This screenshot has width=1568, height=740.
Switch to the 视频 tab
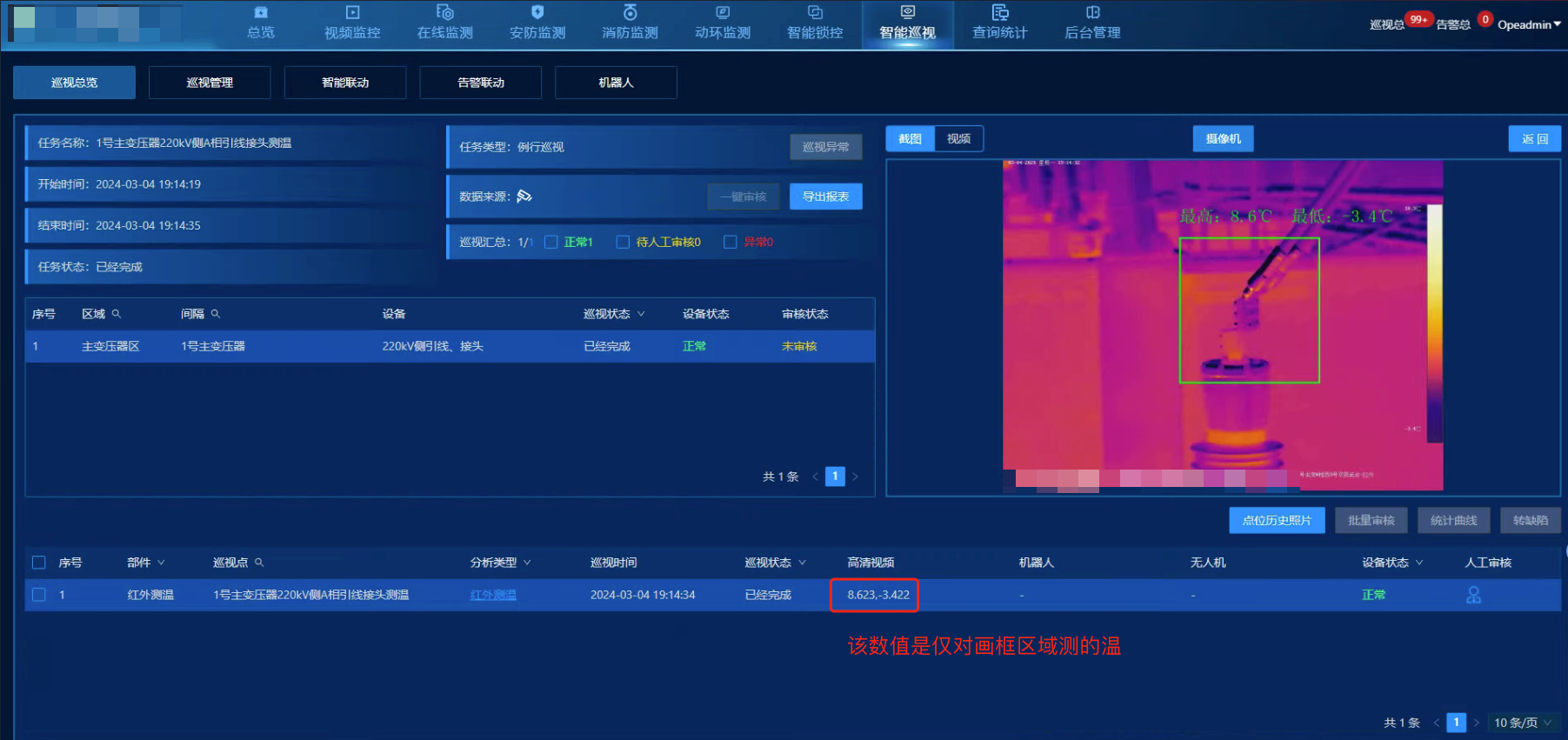click(x=958, y=139)
